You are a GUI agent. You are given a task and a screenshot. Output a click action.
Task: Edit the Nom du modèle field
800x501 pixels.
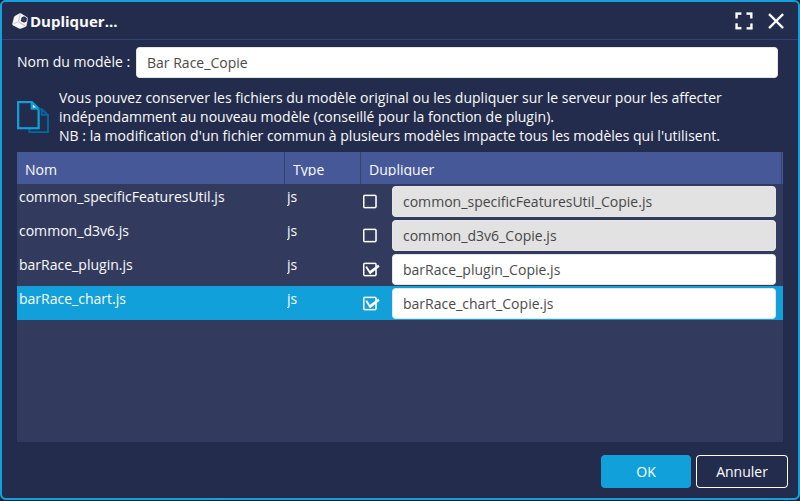coord(456,62)
